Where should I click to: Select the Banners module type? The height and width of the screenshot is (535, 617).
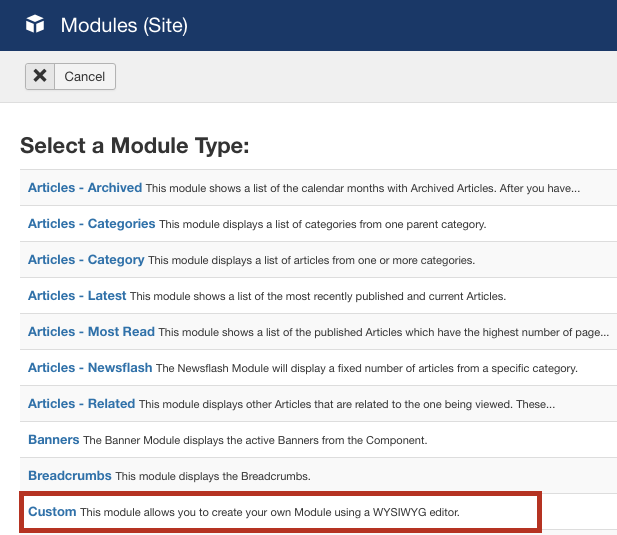54,439
